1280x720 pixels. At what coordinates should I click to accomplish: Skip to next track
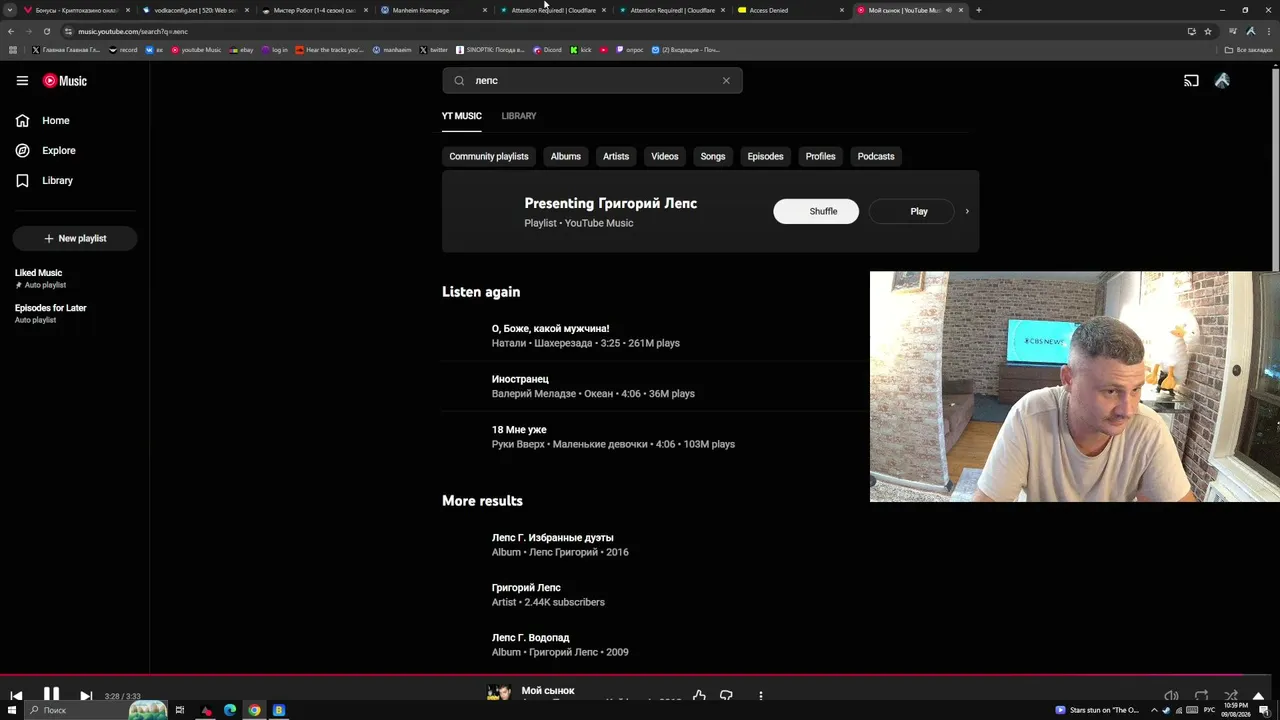click(86, 695)
